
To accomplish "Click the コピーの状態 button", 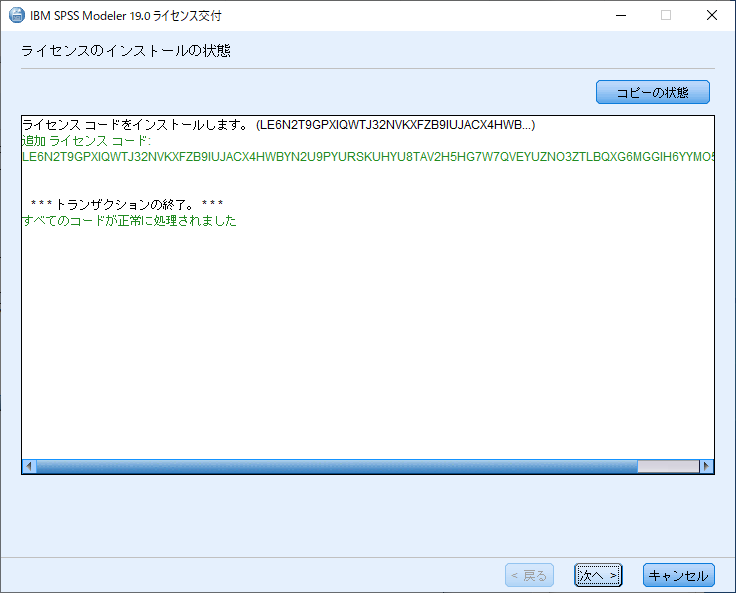I will coord(652,92).
